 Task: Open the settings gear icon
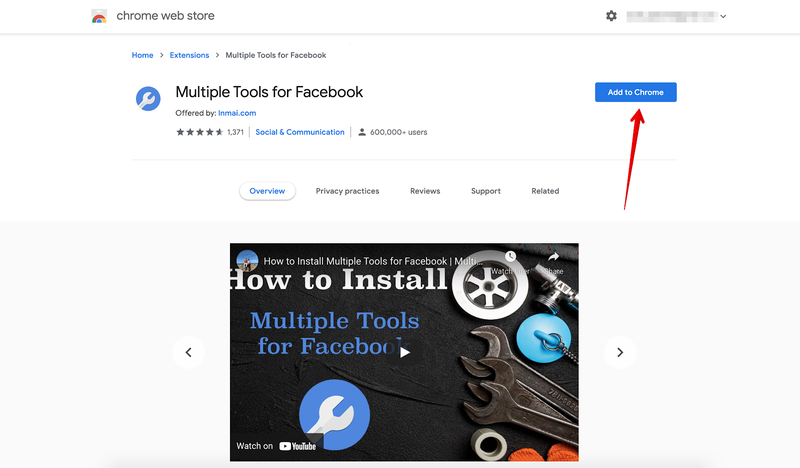pyautogui.click(x=611, y=16)
